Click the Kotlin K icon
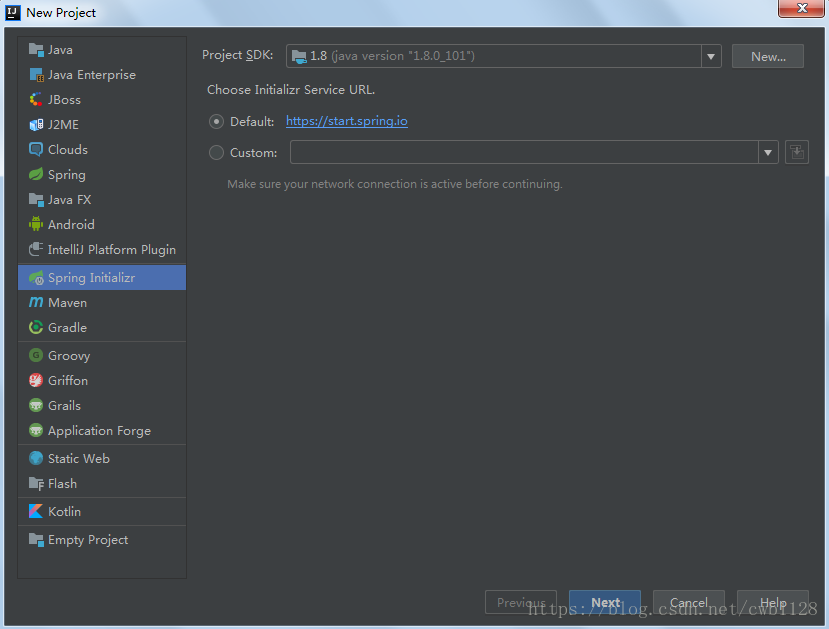 (x=36, y=511)
